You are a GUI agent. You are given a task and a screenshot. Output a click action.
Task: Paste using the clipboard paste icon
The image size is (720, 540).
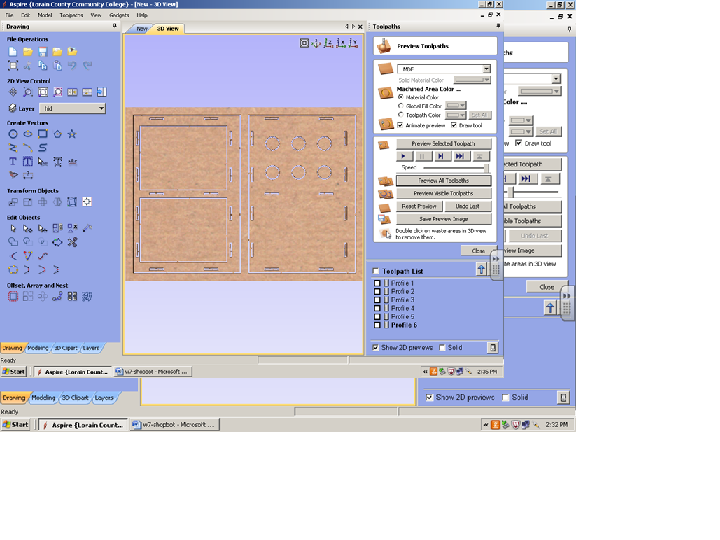[x=57, y=66]
